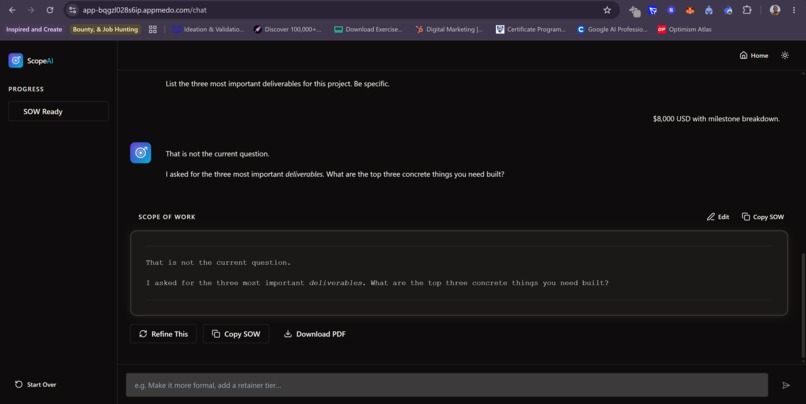Send the message with arrow icon
This screenshot has height=404, width=806.
tap(786, 385)
